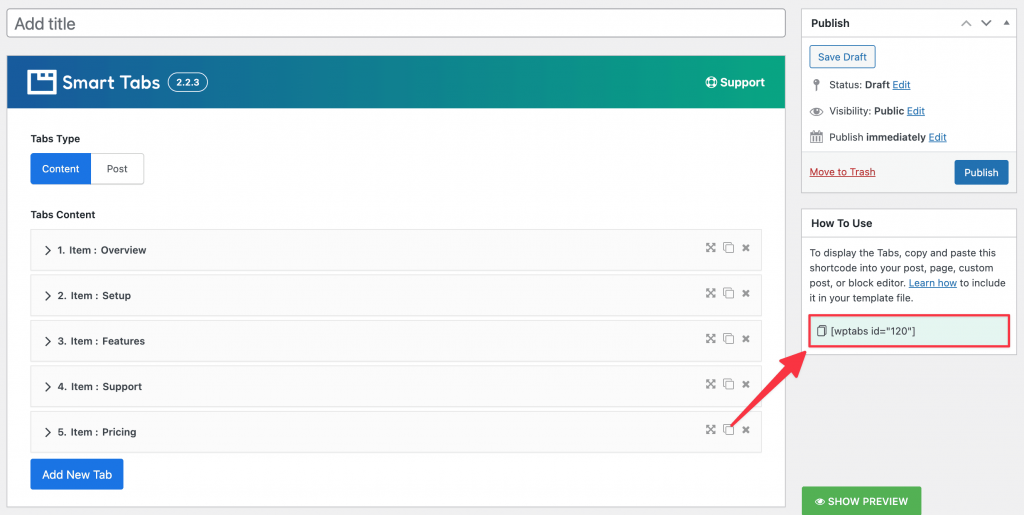Remove the Pricing tab item
The height and width of the screenshot is (515, 1024).
(746, 429)
